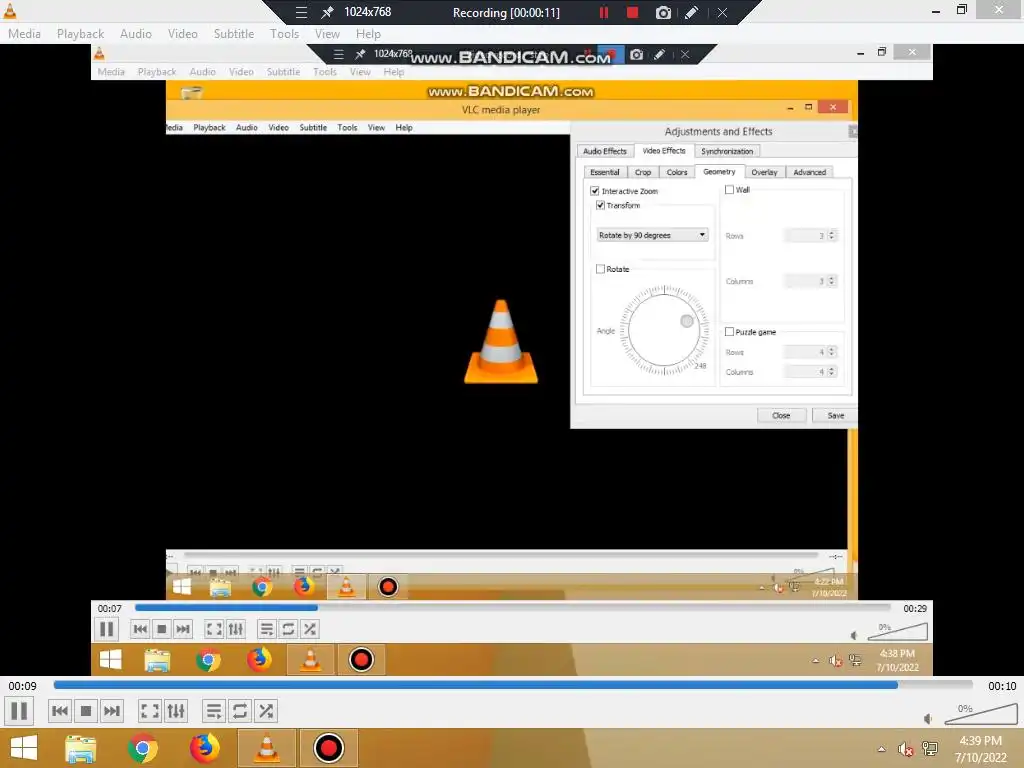1024x768 pixels.
Task: Open the Playback menu in the outer menu bar
Action: coord(80,34)
